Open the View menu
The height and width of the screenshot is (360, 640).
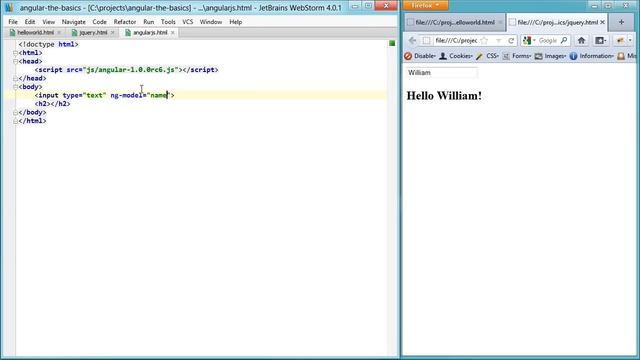(49, 22)
